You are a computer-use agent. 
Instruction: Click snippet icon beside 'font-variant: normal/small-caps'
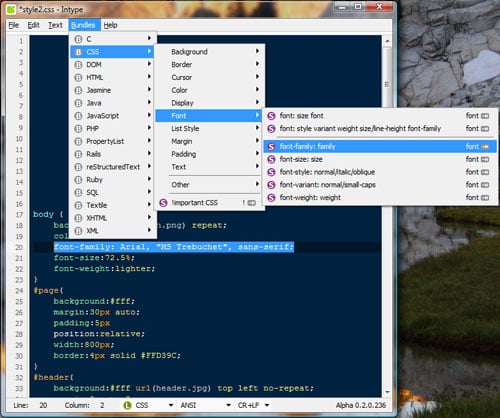click(x=271, y=185)
